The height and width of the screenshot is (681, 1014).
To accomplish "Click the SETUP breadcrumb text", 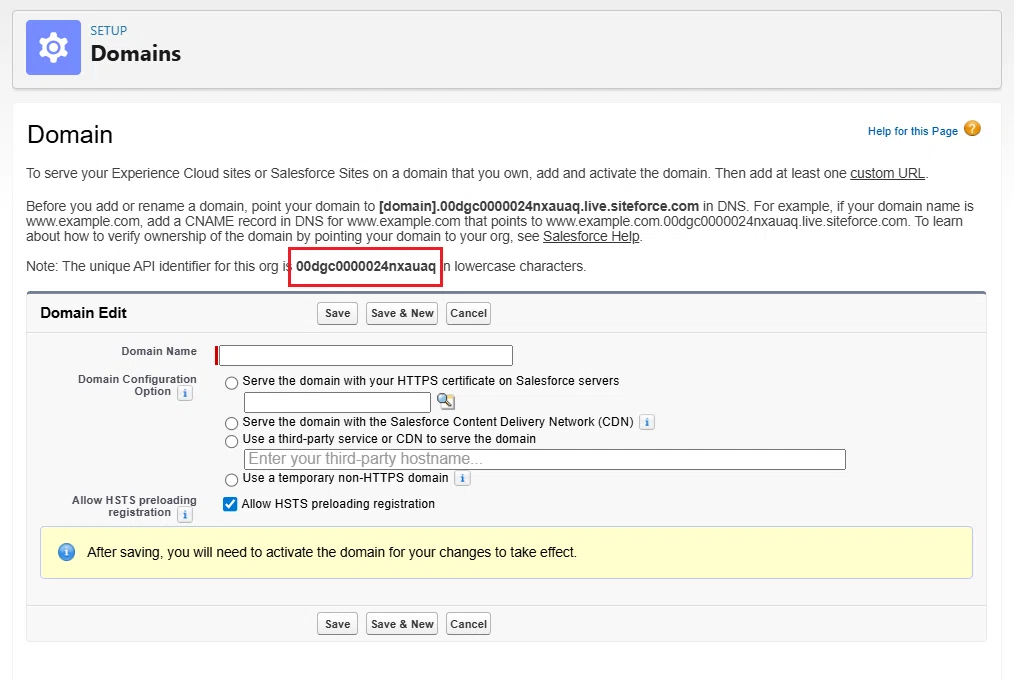I will pos(109,30).
